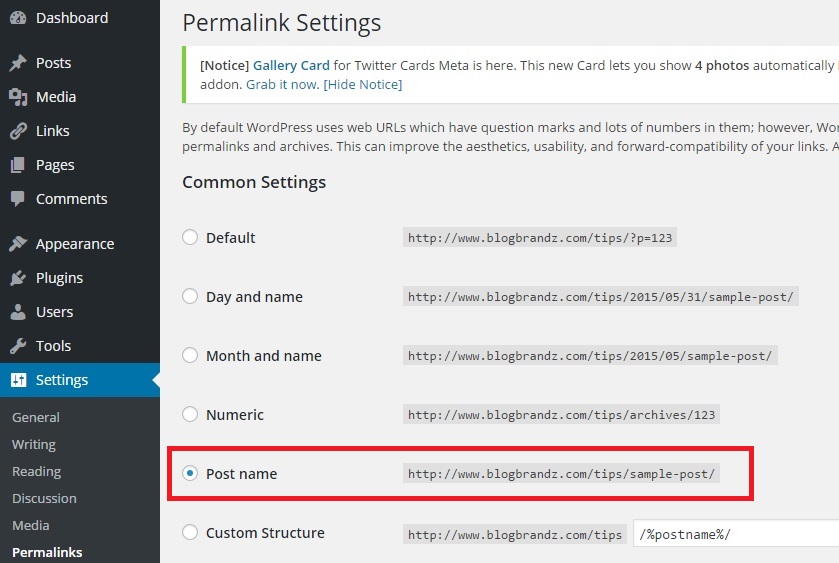
Task: Go to the Discussion settings submenu
Action: (44, 498)
